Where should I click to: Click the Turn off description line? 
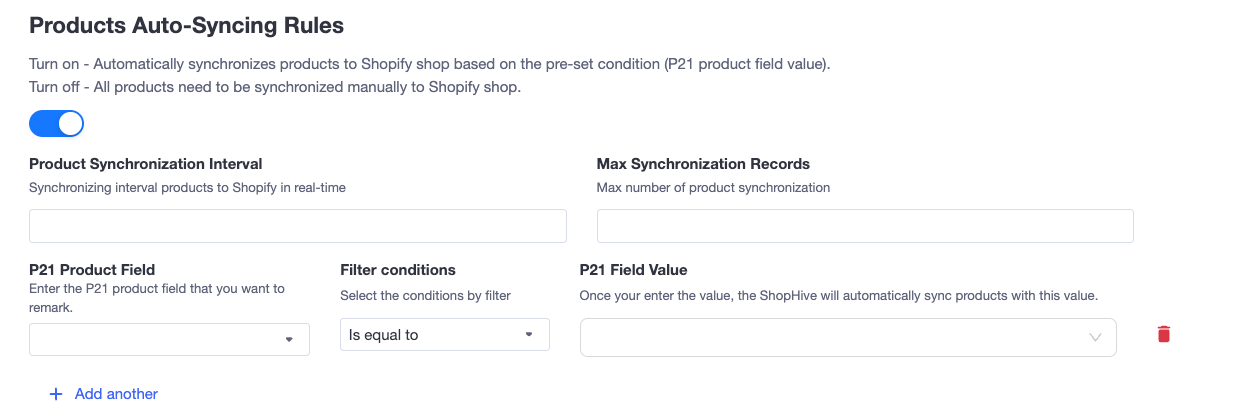coord(275,87)
